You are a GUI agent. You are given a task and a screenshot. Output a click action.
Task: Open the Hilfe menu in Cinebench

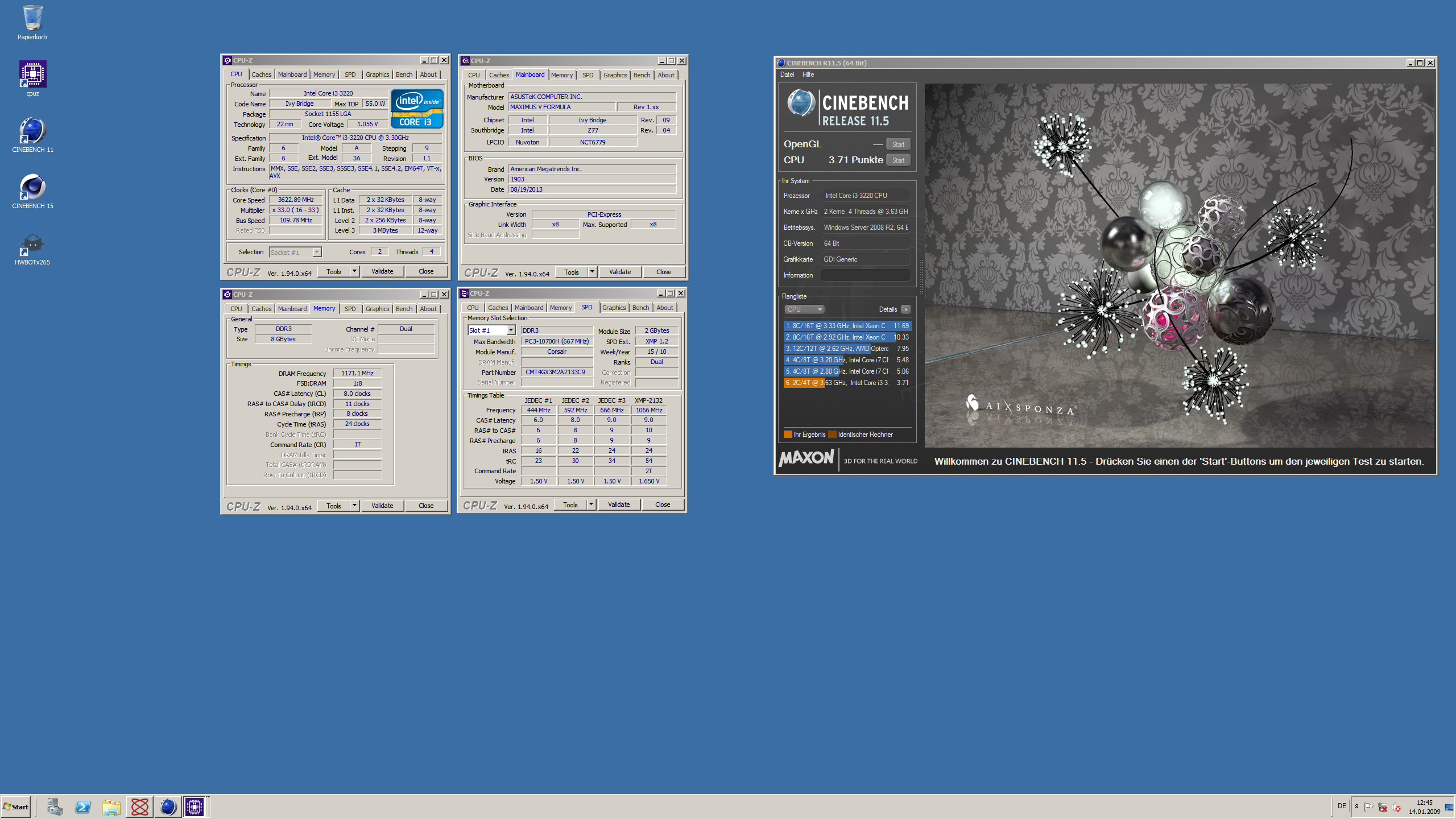tap(808, 75)
